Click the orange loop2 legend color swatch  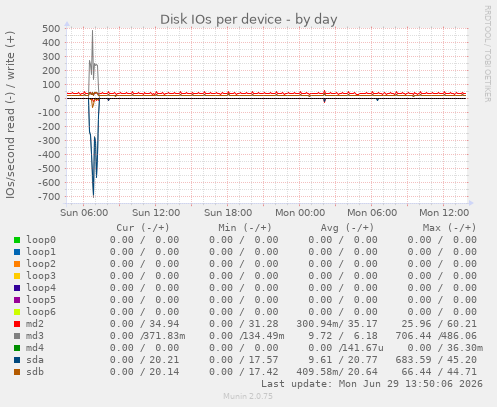point(17,264)
